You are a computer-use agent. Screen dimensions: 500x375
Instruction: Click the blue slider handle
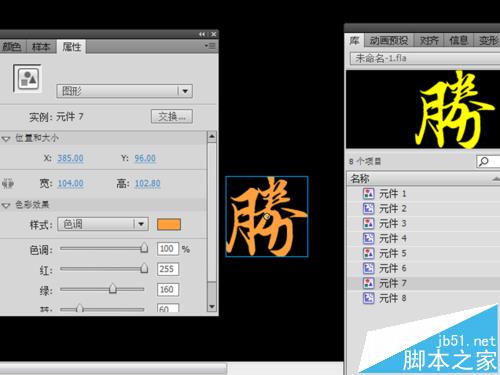(x=79, y=308)
